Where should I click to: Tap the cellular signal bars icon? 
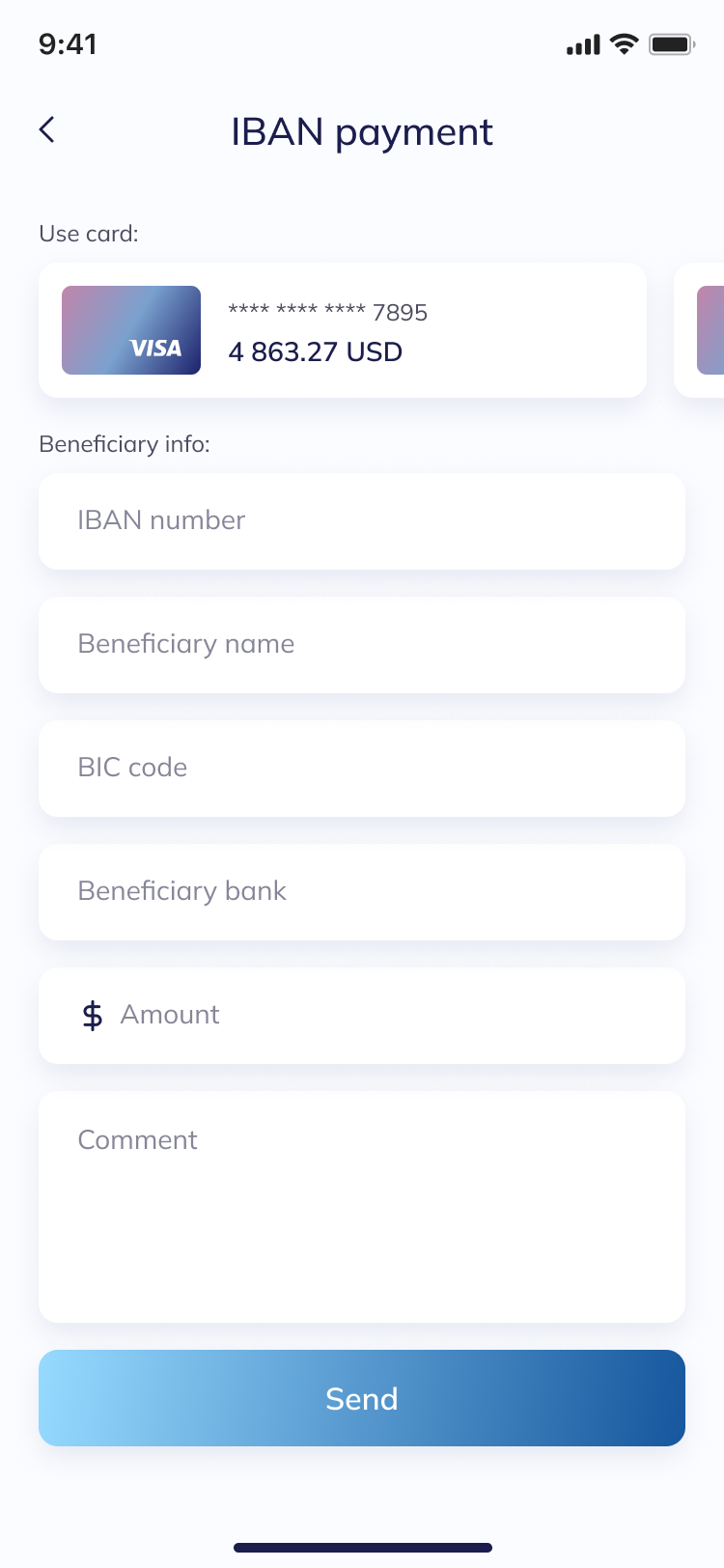[583, 45]
